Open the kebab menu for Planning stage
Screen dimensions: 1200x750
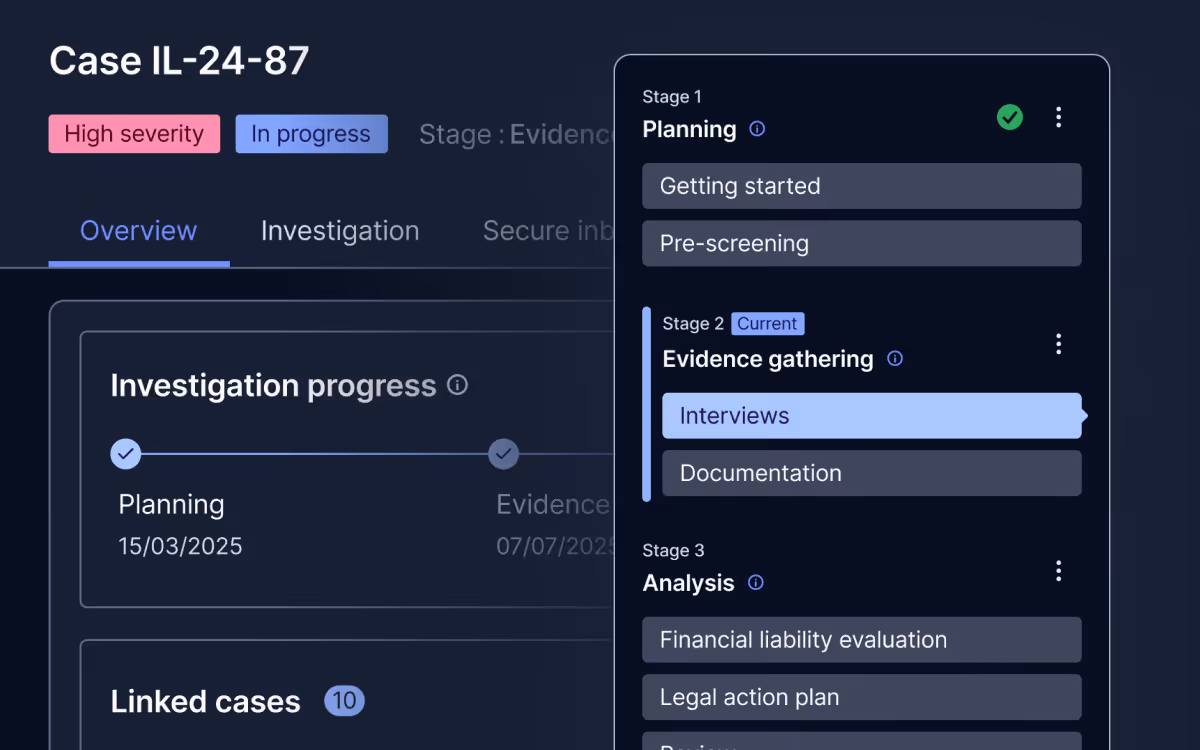(x=1058, y=117)
